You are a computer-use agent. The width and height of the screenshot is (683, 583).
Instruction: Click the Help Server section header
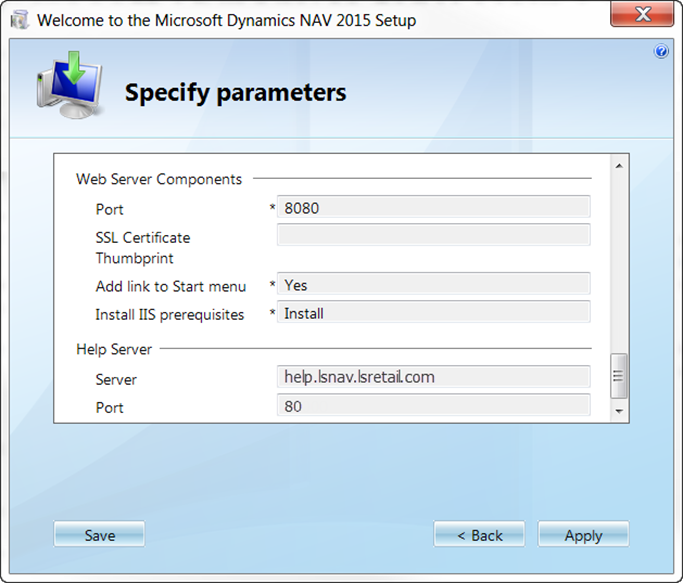pos(114,350)
